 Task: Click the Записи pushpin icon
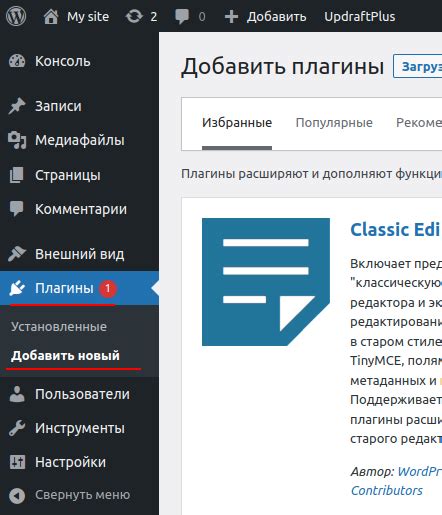pos(17,106)
